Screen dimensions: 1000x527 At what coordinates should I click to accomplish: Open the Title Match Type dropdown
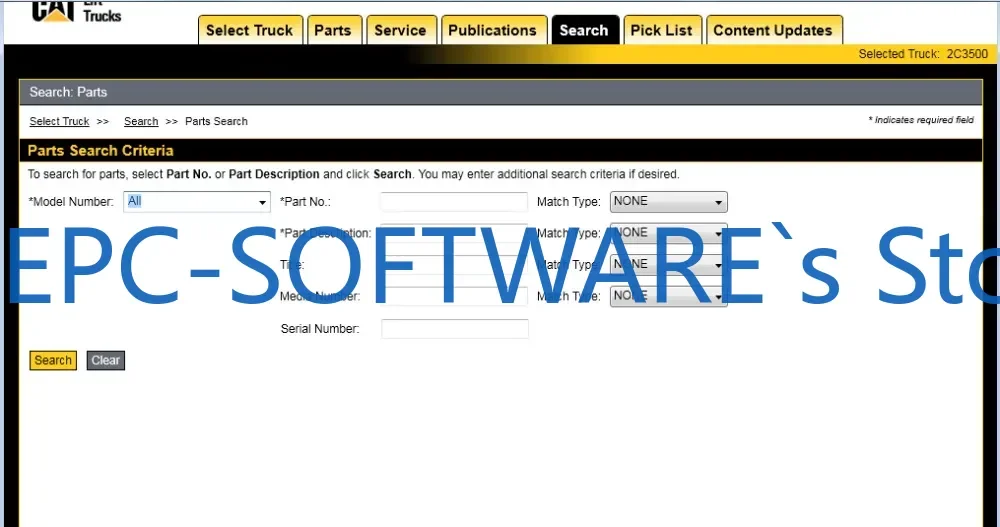pyautogui.click(x=668, y=265)
